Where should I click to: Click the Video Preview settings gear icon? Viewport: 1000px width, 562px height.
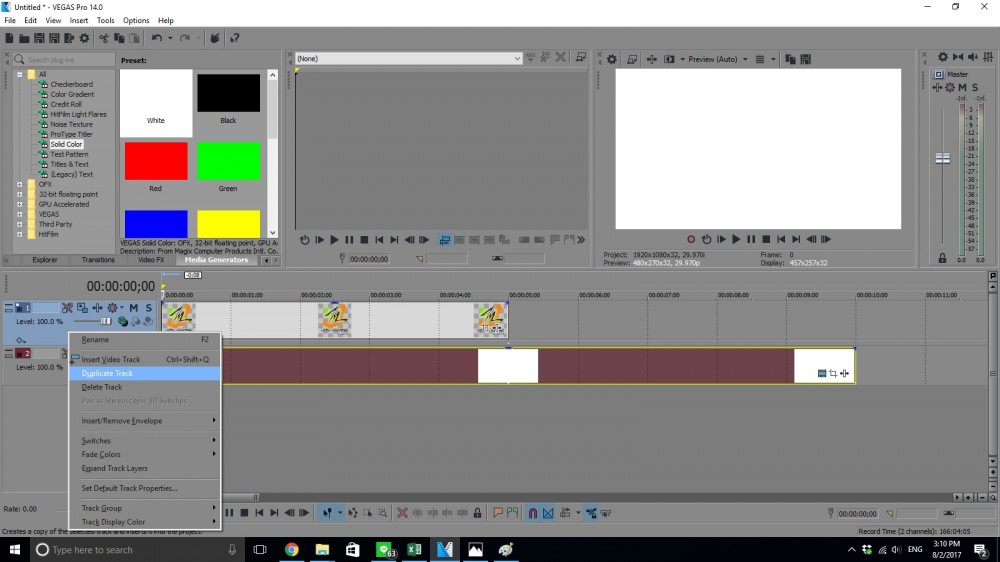[612, 59]
